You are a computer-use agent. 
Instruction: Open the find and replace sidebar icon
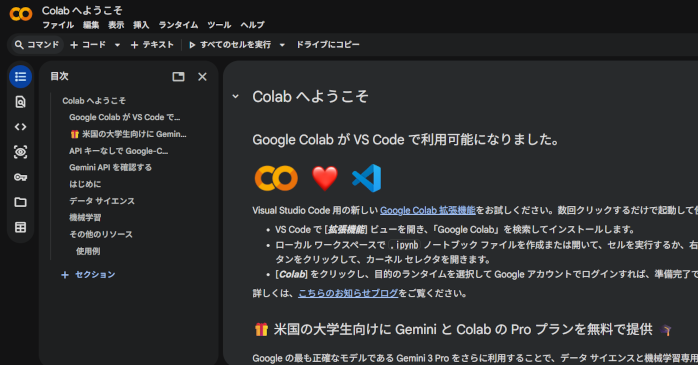coord(20,102)
